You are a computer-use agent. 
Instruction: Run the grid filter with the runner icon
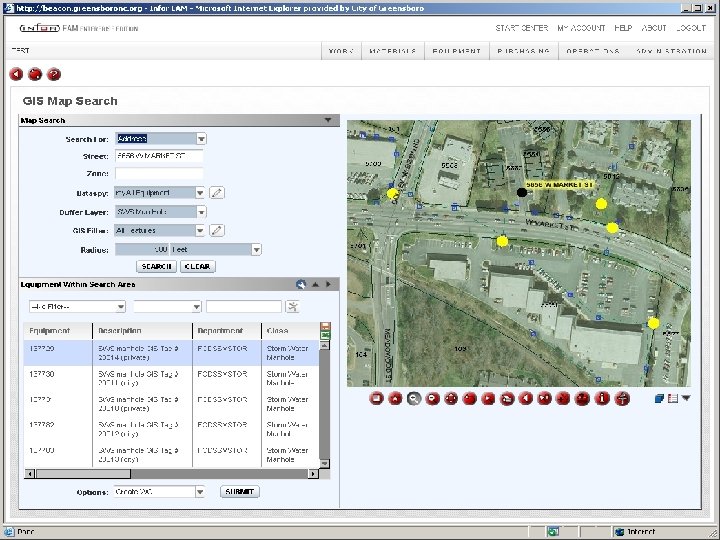click(x=292, y=306)
